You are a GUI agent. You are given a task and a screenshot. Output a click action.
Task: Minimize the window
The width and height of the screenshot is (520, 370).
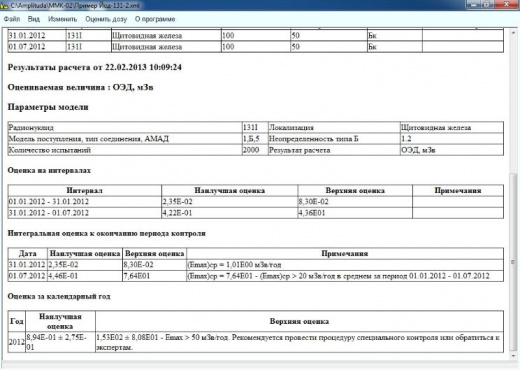click(x=473, y=4)
